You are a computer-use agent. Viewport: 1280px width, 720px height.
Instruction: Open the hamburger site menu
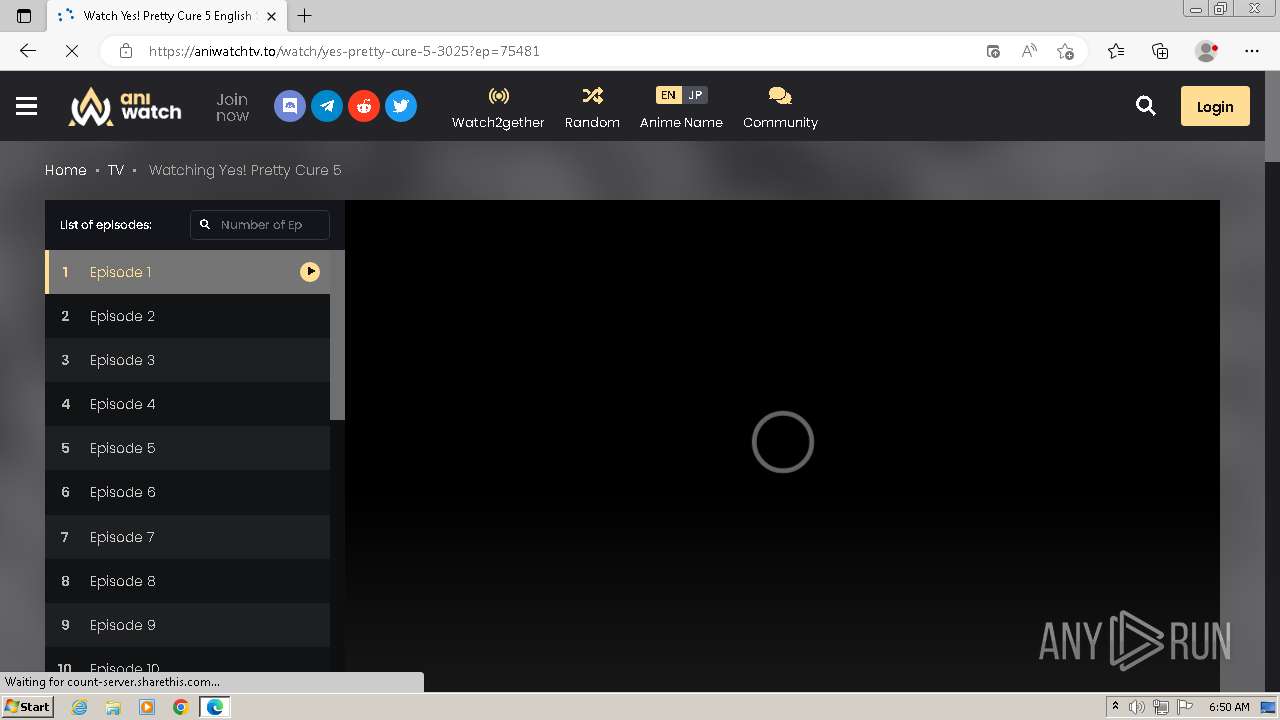click(x=27, y=106)
